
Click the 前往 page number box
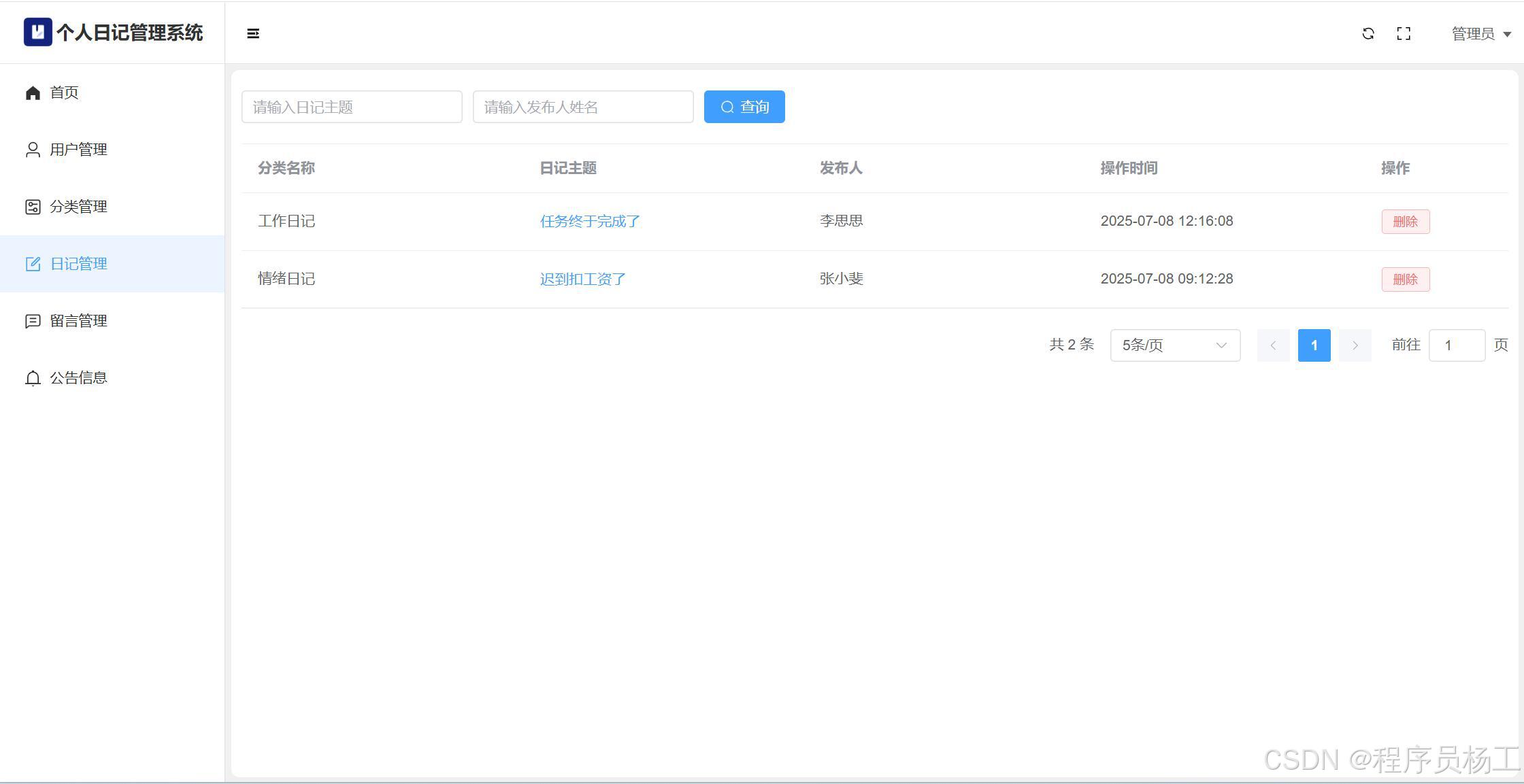pos(1456,345)
